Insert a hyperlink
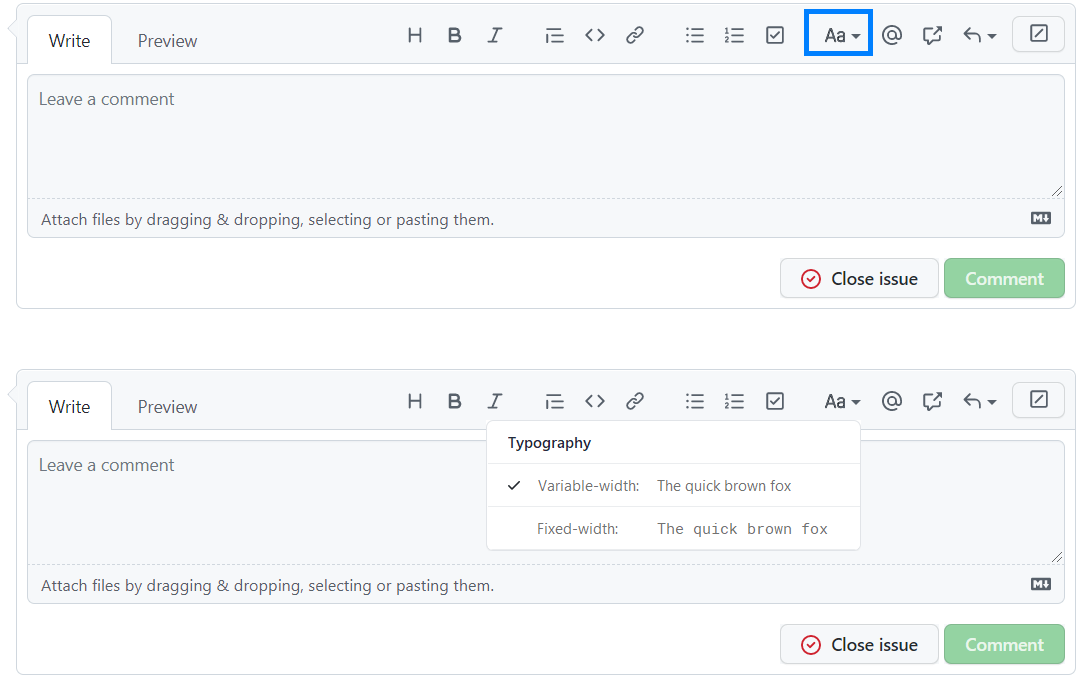Image resolution: width=1079 pixels, height=679 pixels. point(635,34)
